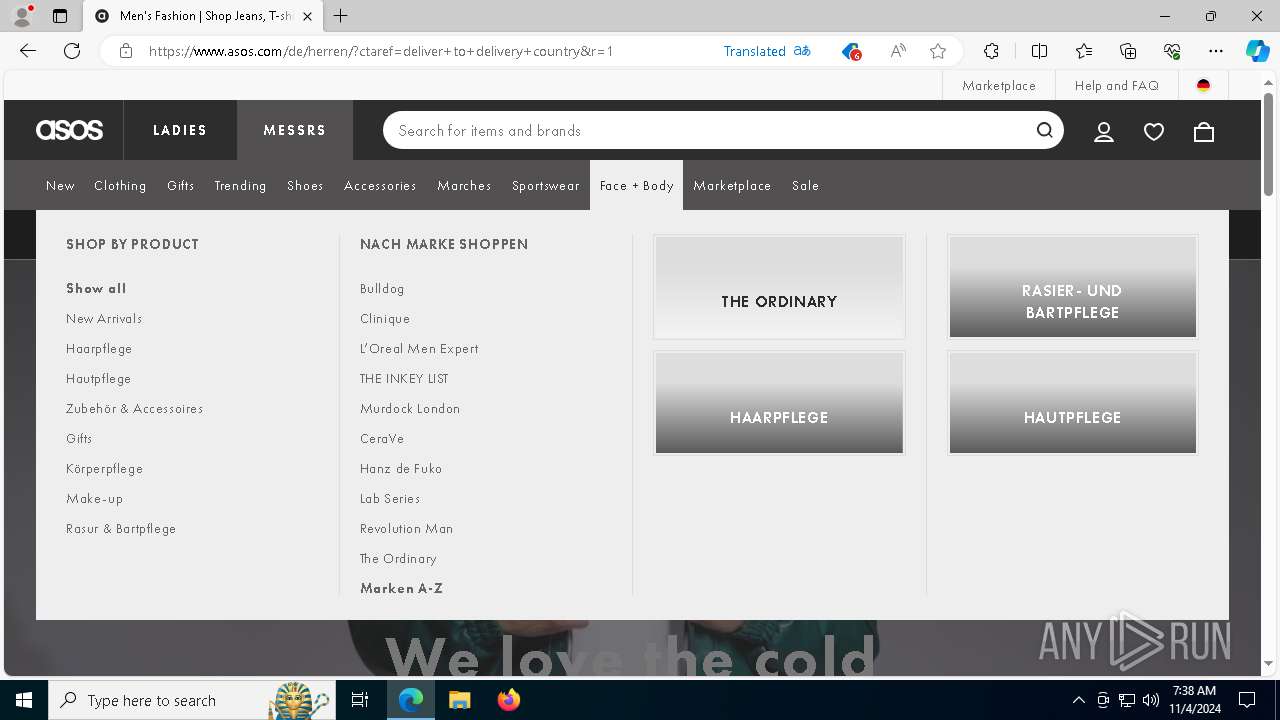Open Zubehör & Accessoires link
This screenshot has height=720, width=1280.
[x=134, y=408]
